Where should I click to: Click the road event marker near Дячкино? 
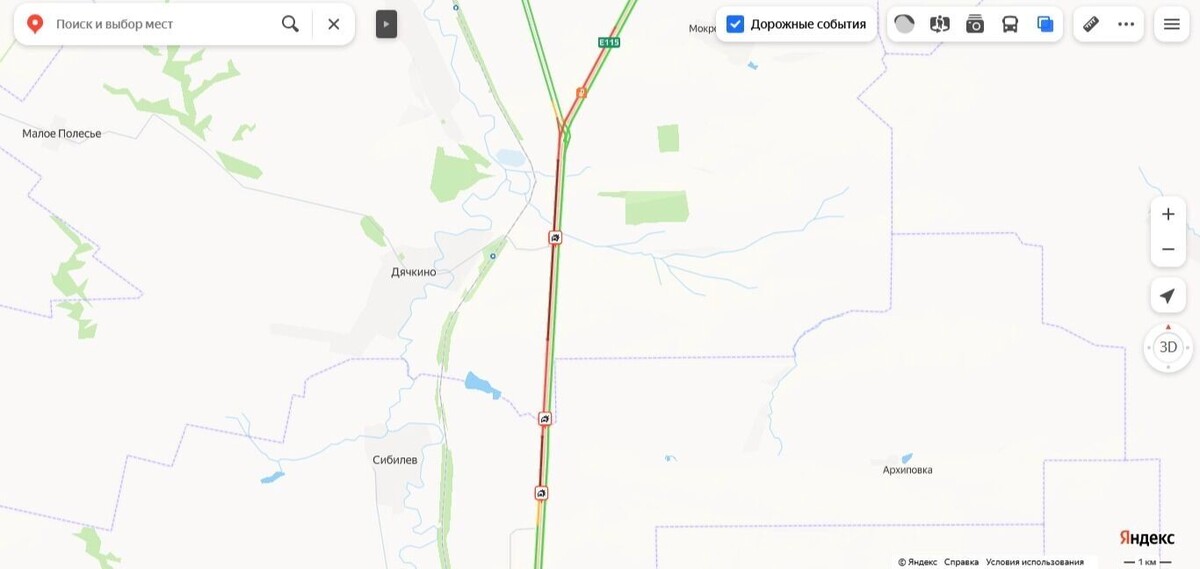[x=555, y=237]
